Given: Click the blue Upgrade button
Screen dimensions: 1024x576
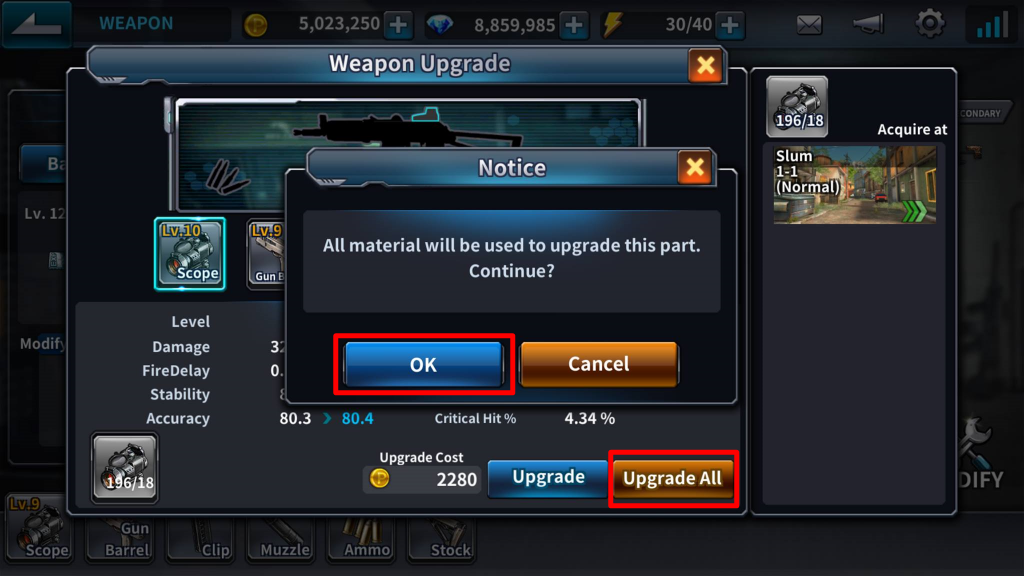Looking at the screenshot, I should coord(548,477).
